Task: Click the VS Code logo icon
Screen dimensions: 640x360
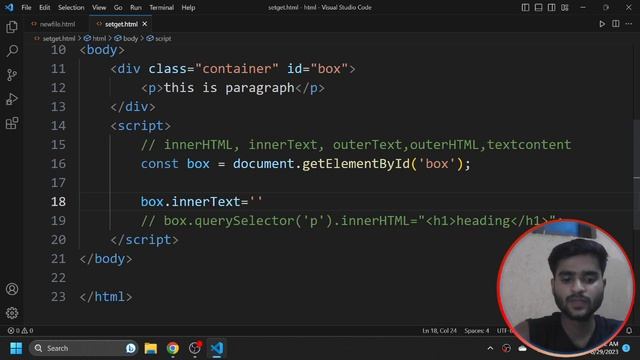Action: (9, 7)
